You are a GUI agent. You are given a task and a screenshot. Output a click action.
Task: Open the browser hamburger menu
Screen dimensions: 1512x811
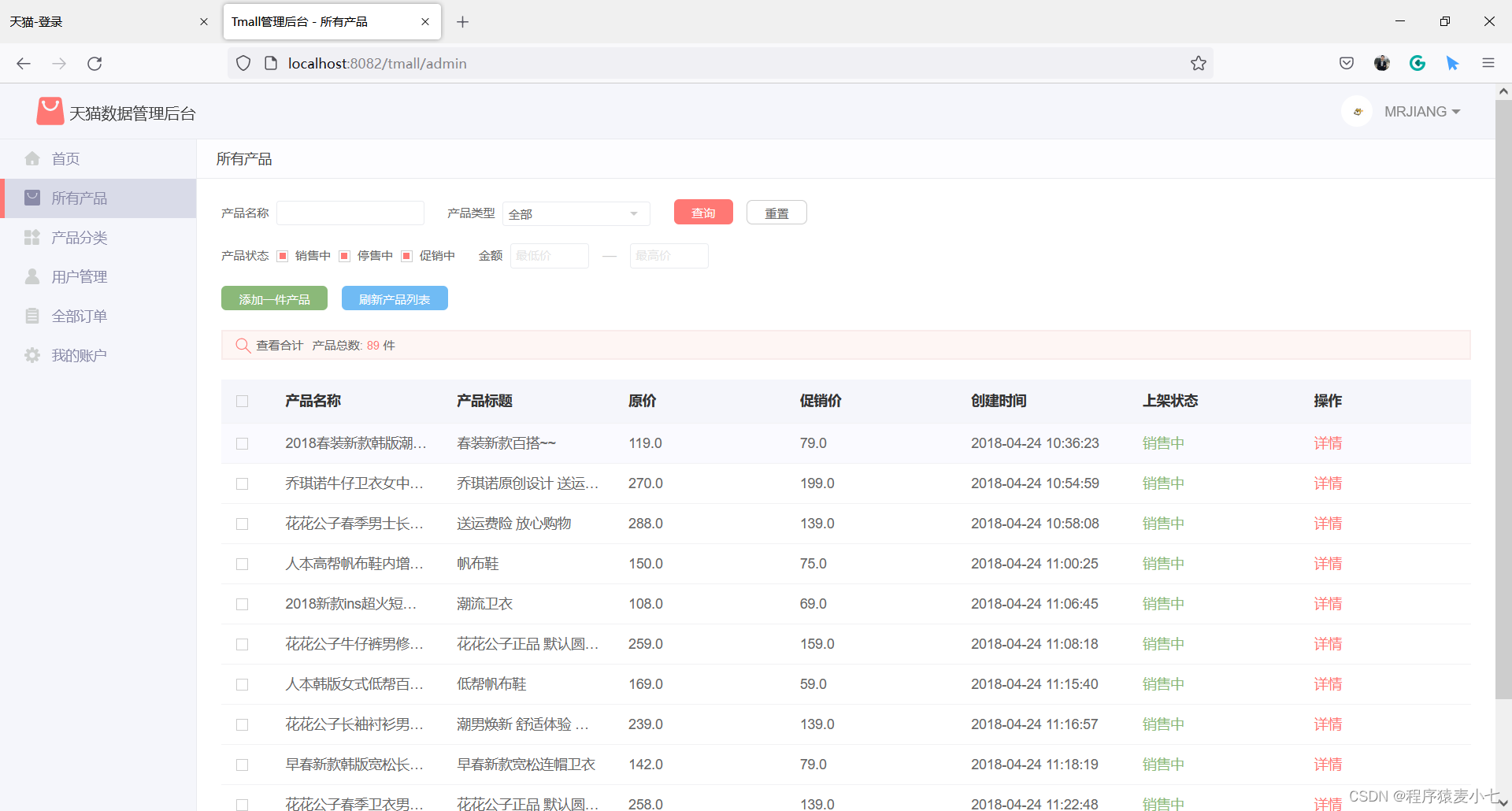pos(1488,63)
